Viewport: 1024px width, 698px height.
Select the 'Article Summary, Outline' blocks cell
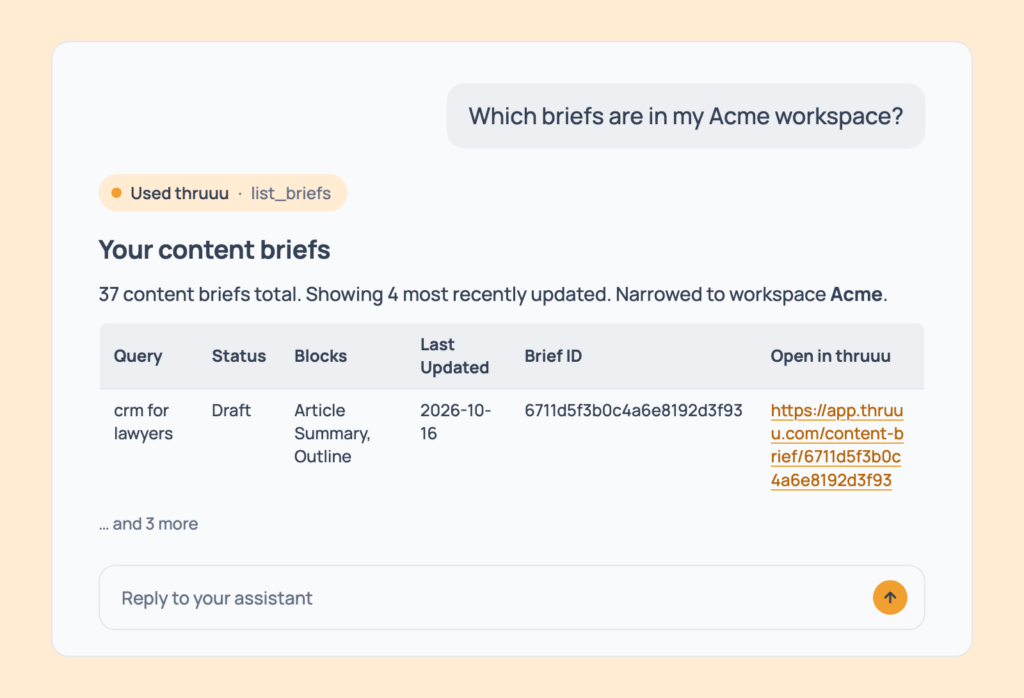[332, 433]
